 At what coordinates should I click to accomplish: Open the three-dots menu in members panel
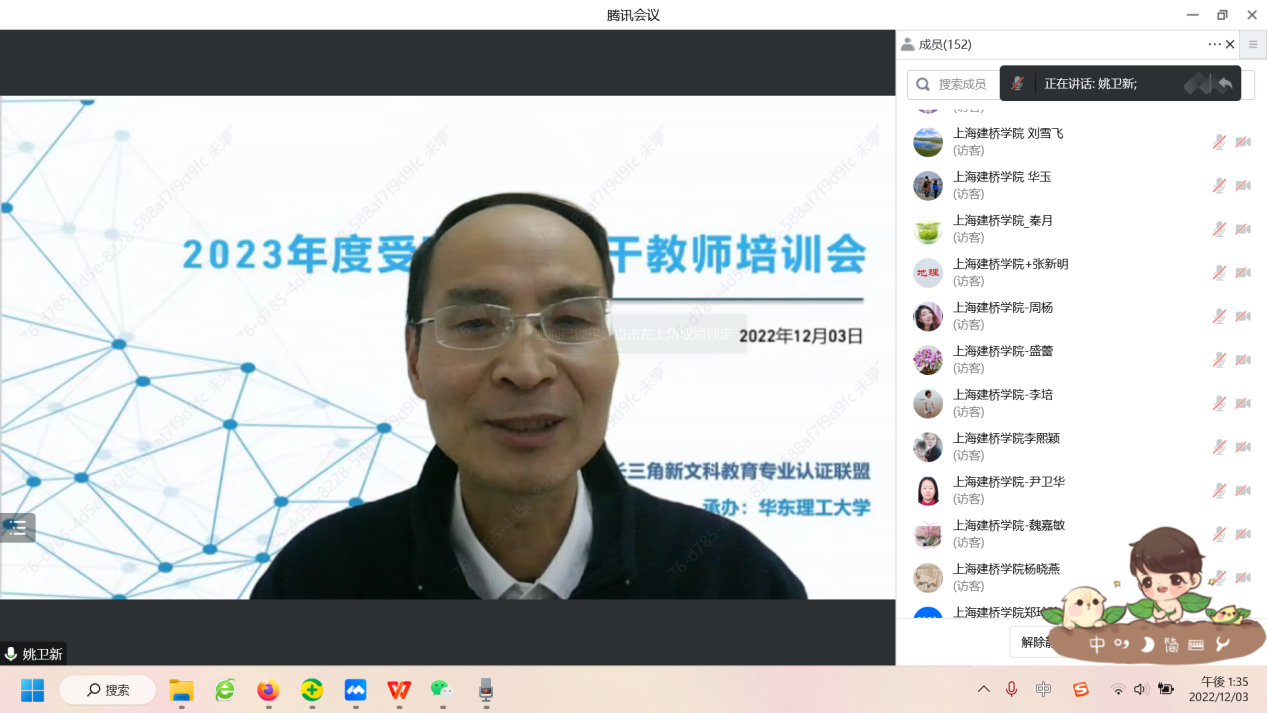(1214, 44)
